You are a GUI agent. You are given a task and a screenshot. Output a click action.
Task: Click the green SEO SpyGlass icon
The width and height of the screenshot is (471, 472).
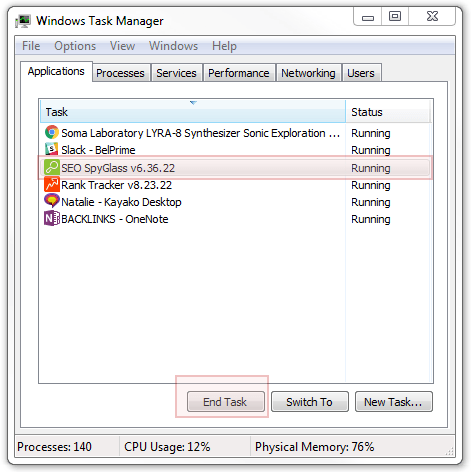pos(52,167)
